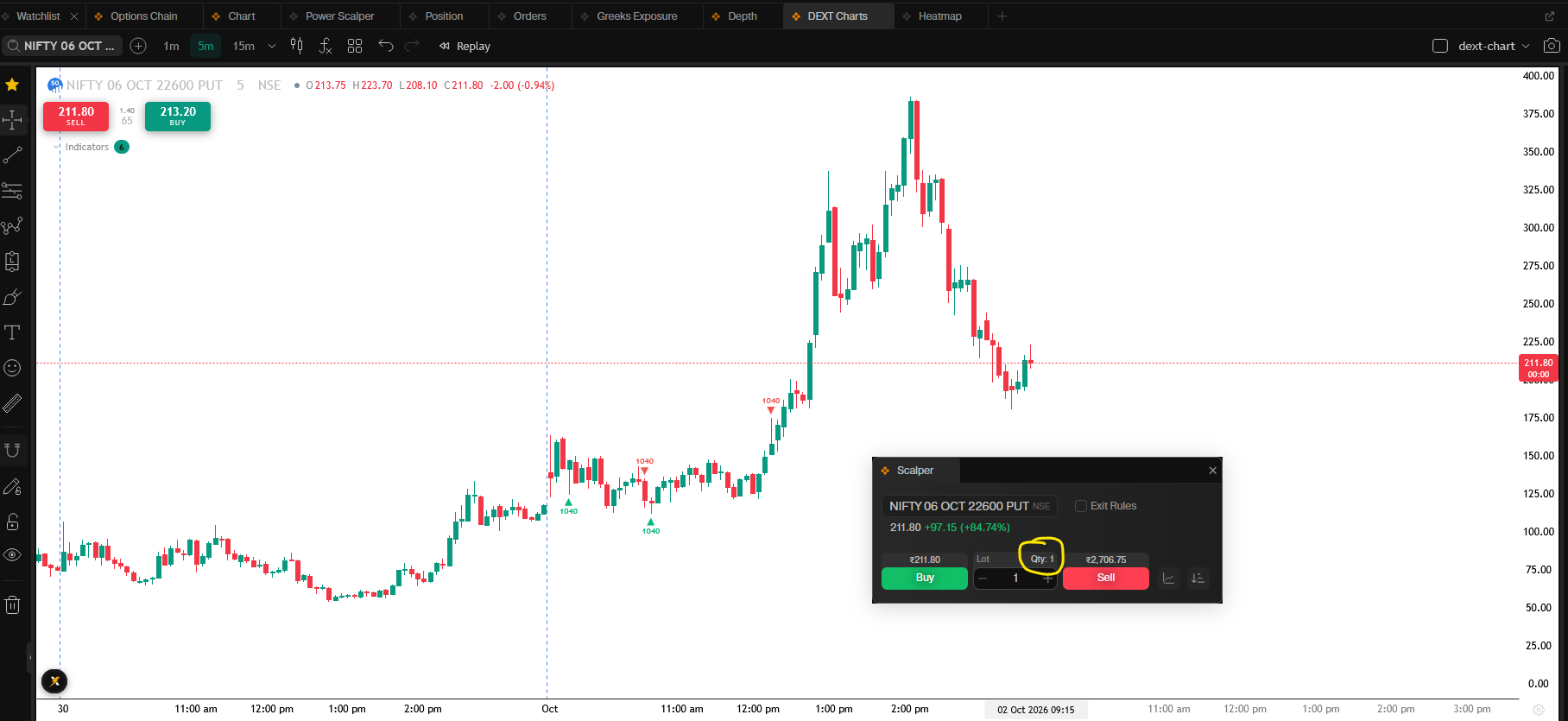1568x721 pixels.
Task: Toggle stay in drawing mode pencil
Action: 12,487
